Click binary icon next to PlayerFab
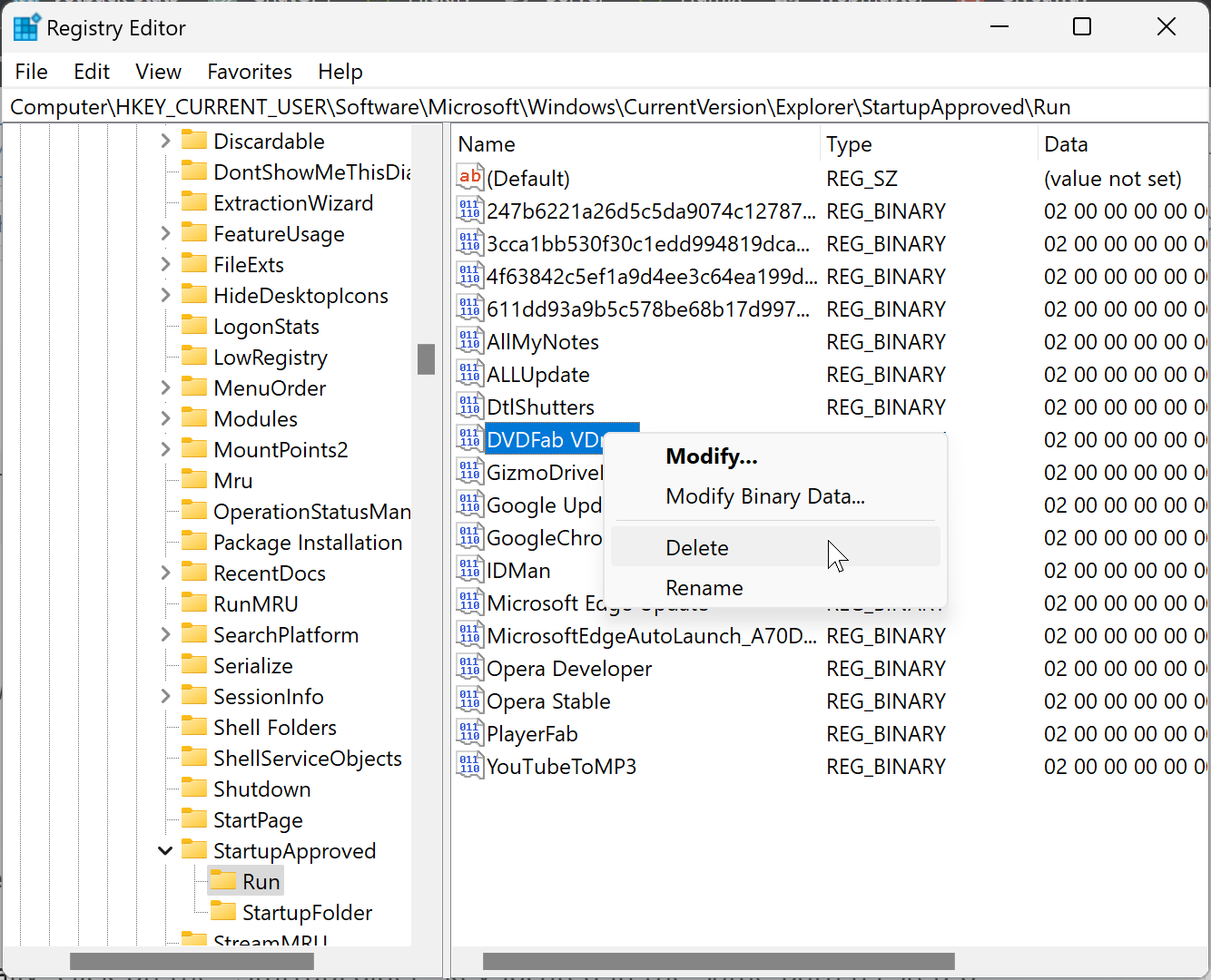Image resolution: width=1211 pixels, height=980 pixels. point(469,733)
